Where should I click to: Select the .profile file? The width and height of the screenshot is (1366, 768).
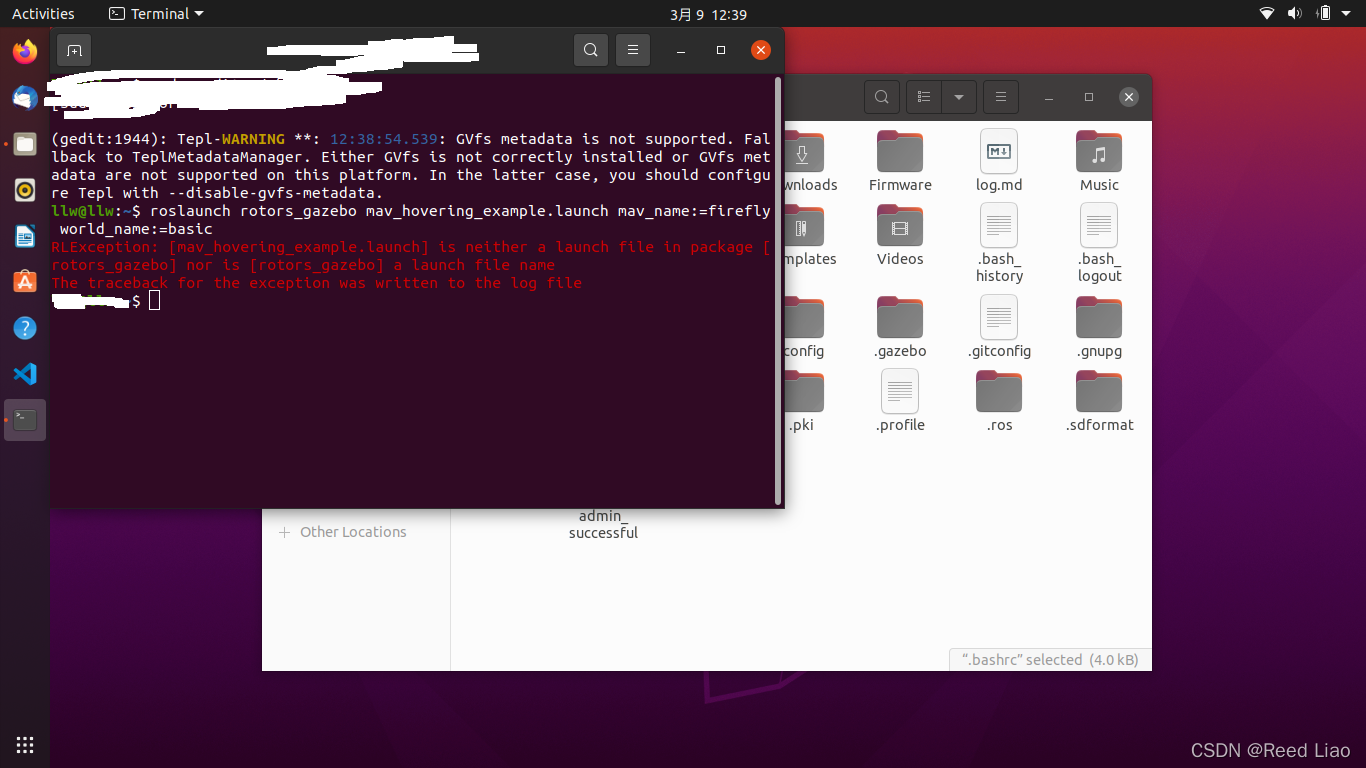pos(900,401)
